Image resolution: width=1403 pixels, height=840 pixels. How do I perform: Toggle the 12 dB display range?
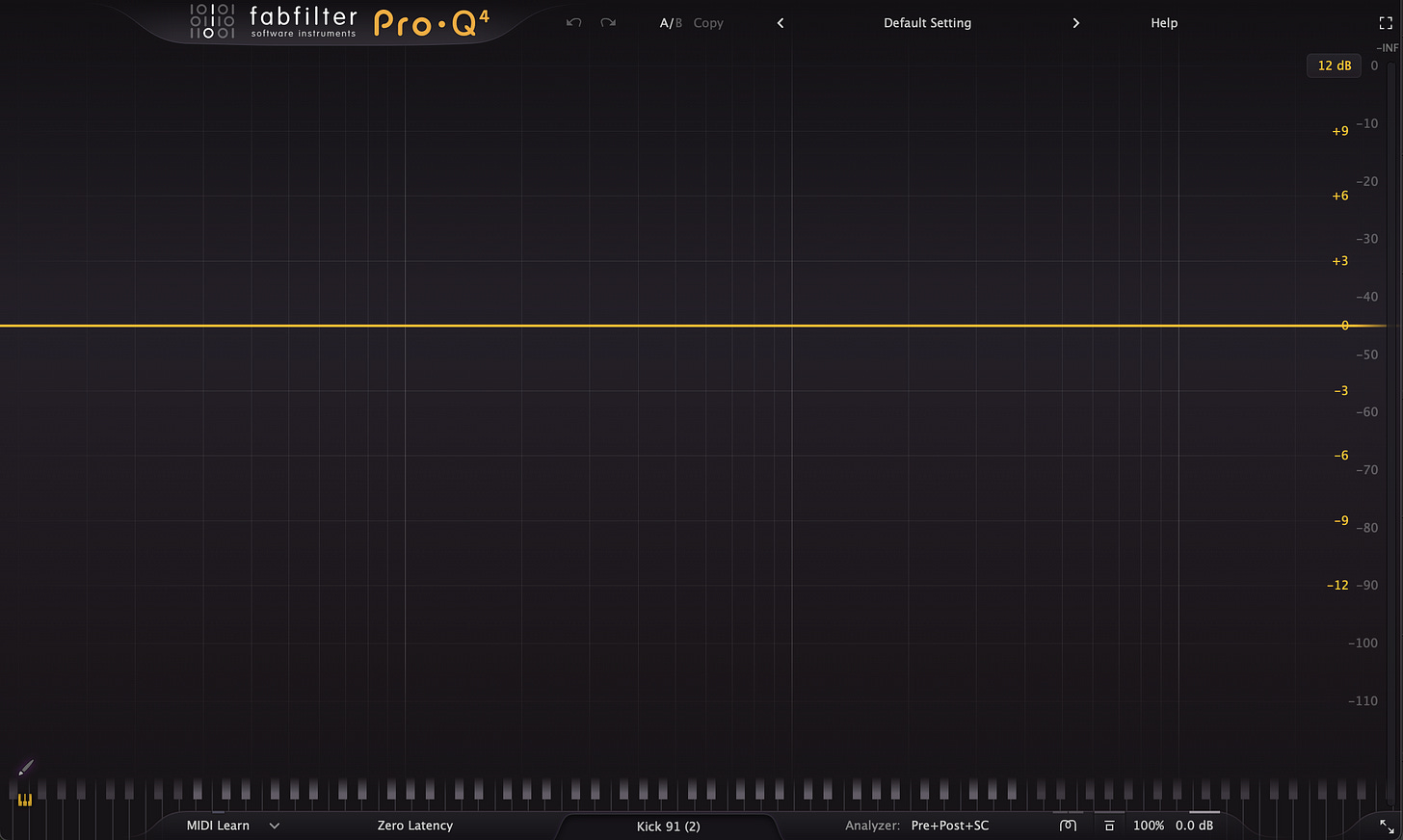[x=1334, y=66]
